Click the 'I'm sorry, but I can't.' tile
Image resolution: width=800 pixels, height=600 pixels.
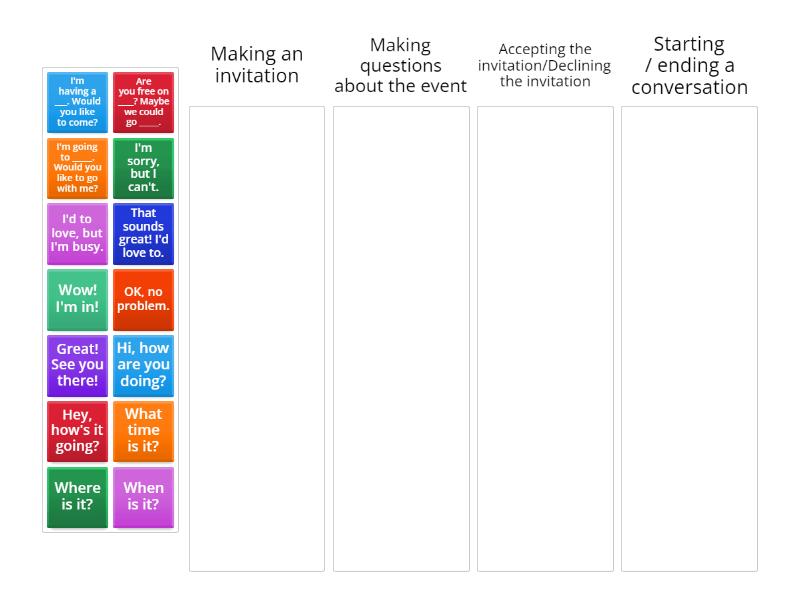142,167
